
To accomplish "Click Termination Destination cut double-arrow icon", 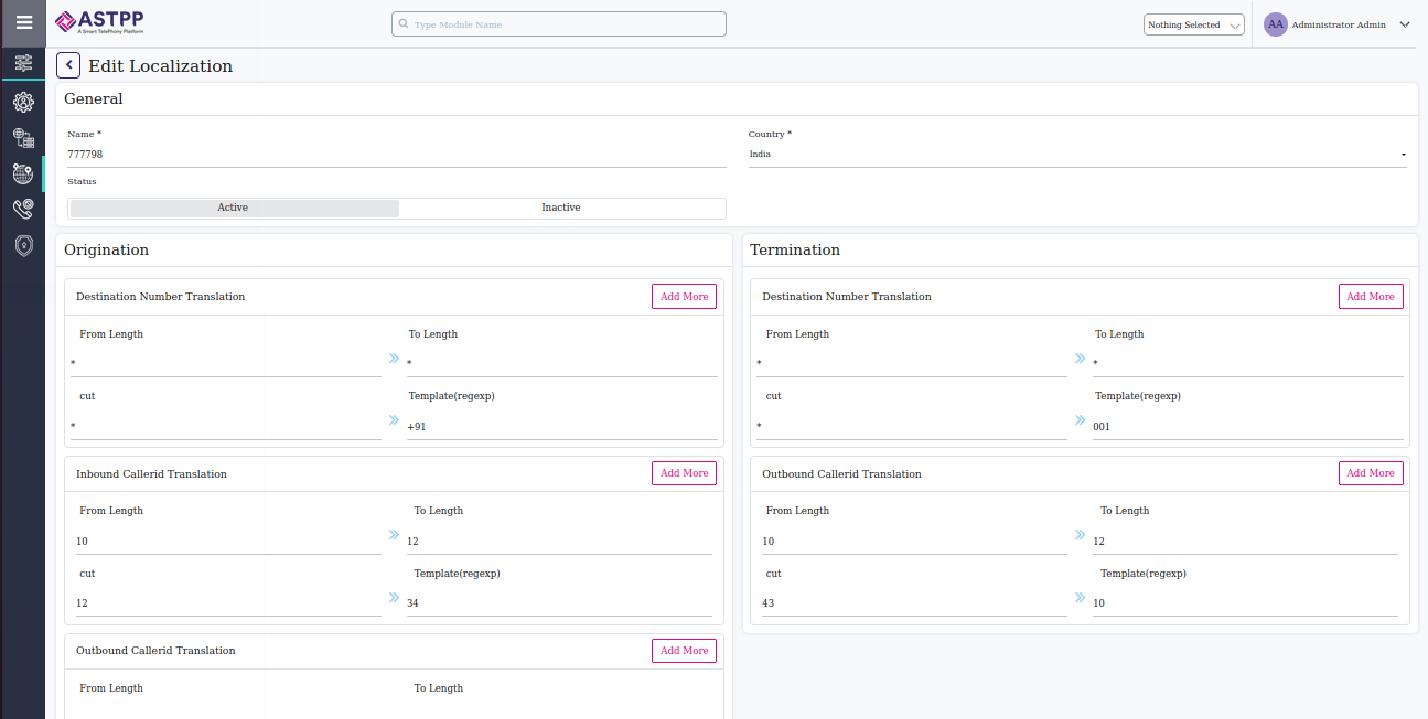I will click(1079, 420).
